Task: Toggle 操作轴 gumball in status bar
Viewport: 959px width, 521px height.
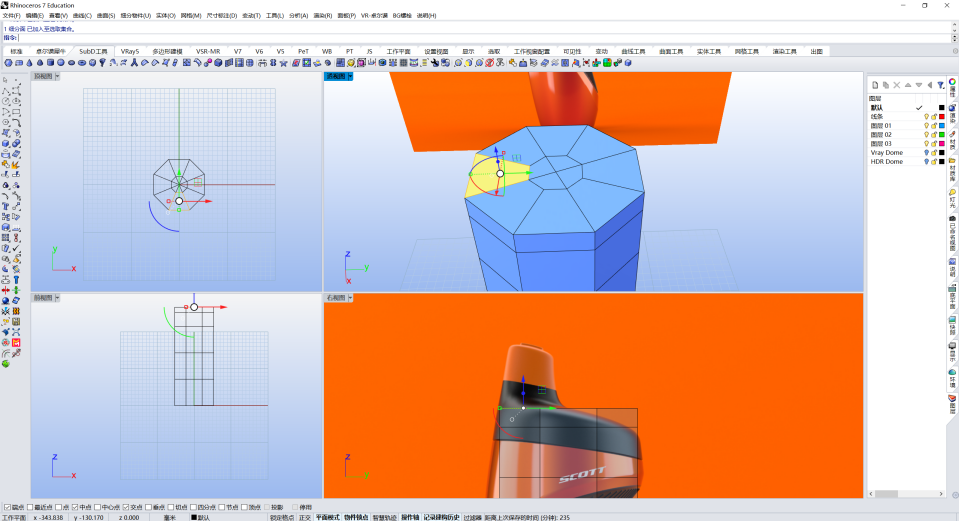Action: tap(410, 517)
